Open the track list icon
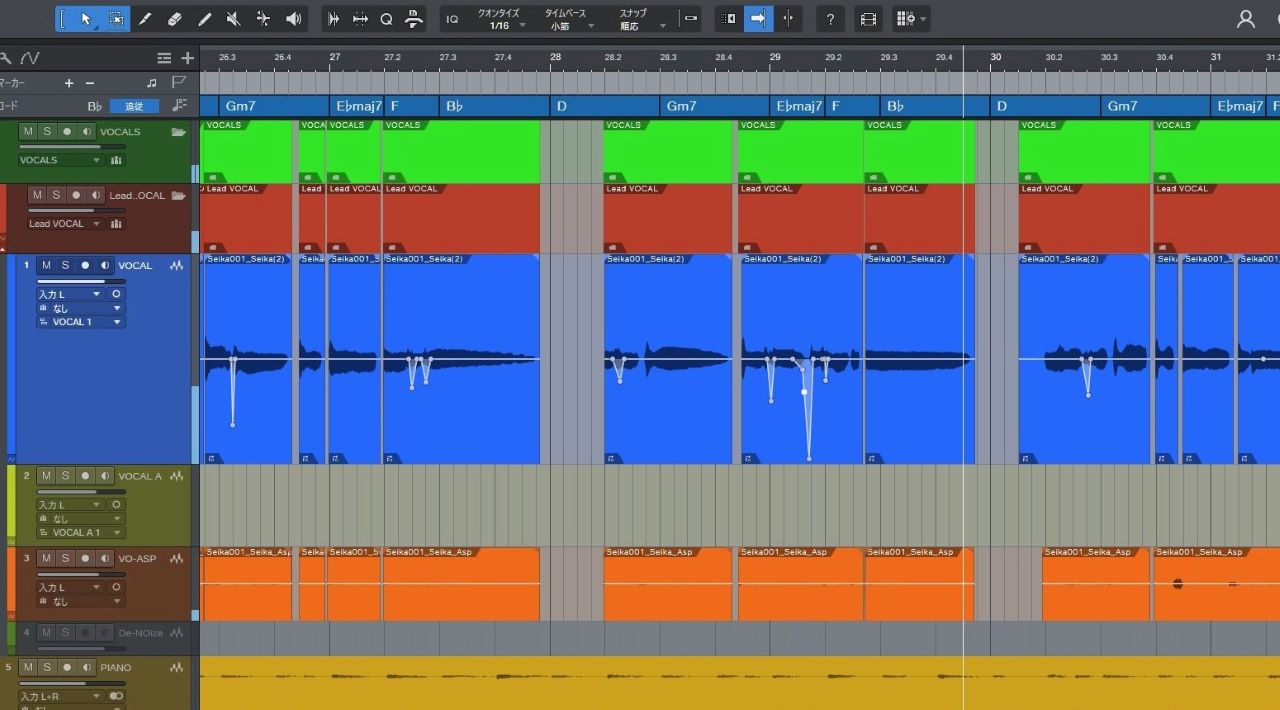 165,58
